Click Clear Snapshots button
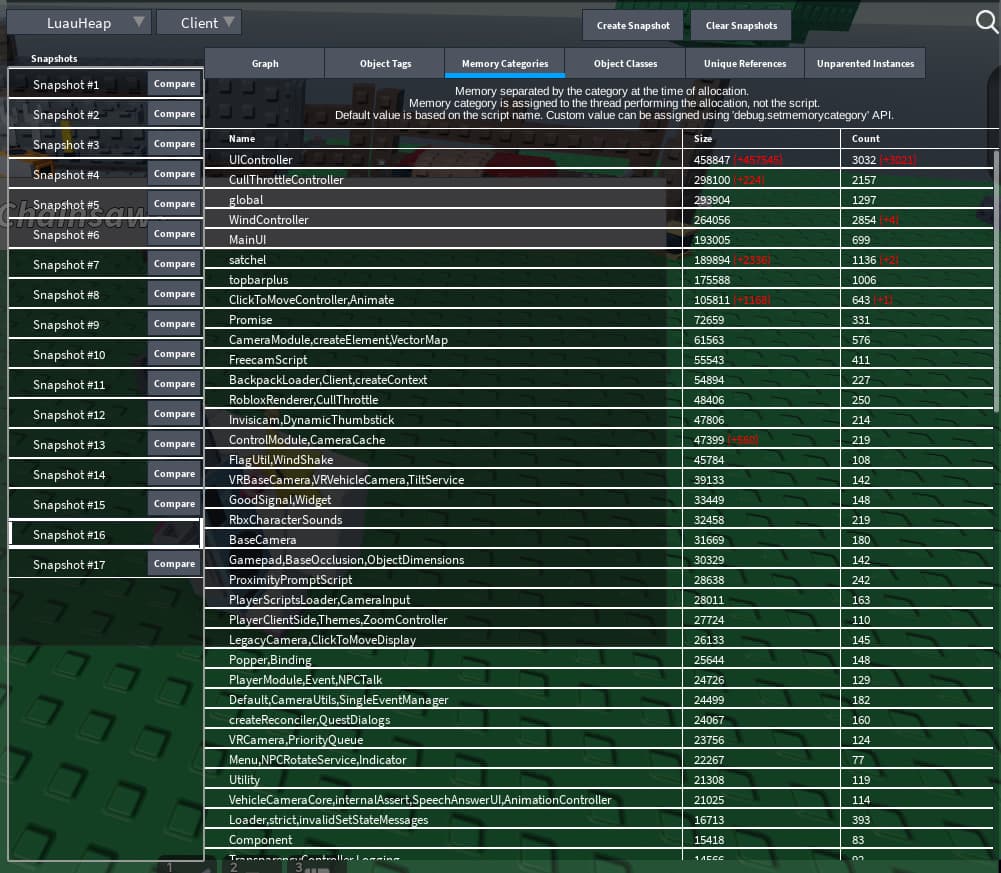Image resolution: width=1001 pixels, height=873 pixels. [741, 26]
